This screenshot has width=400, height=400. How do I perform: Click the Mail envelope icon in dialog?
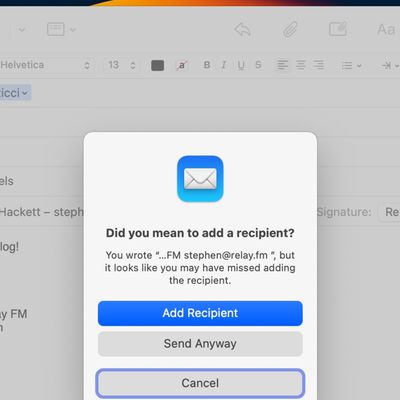pos(200,179)
